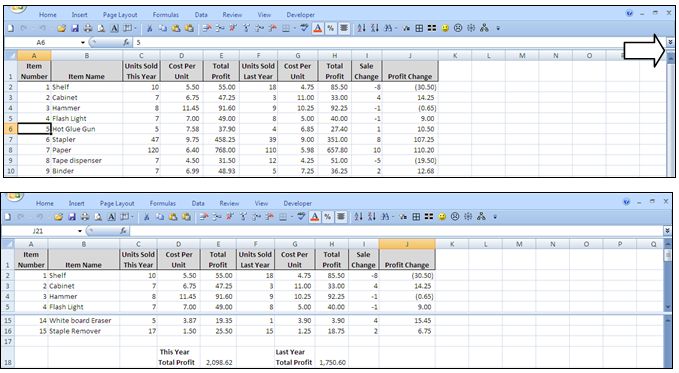Select the 768.00 Total Profit cell for Paper
This screenshot has width=679, height=373.
(x=221, y=150)
